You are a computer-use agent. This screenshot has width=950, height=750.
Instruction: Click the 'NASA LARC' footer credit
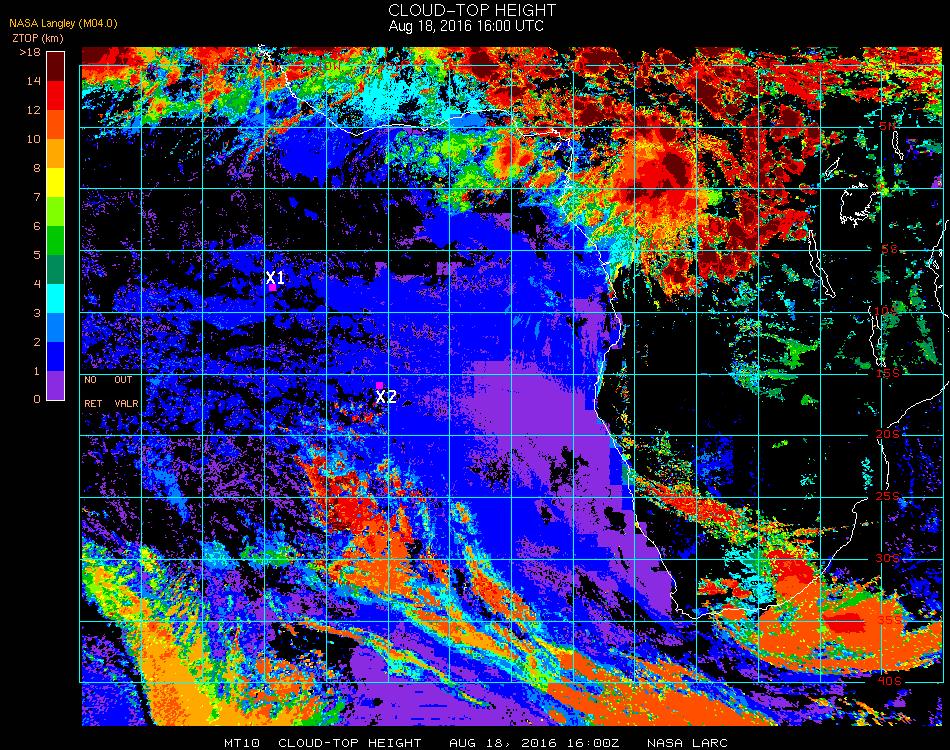click(x=687, y=743)
